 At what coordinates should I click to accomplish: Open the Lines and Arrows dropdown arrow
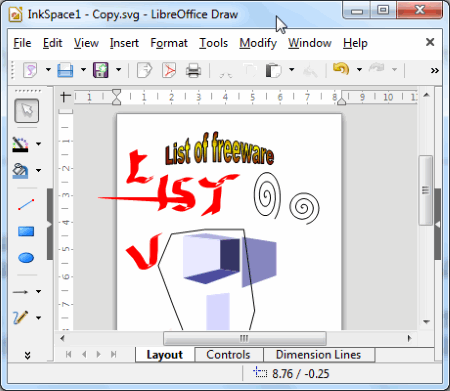click(x=39, y=291)
